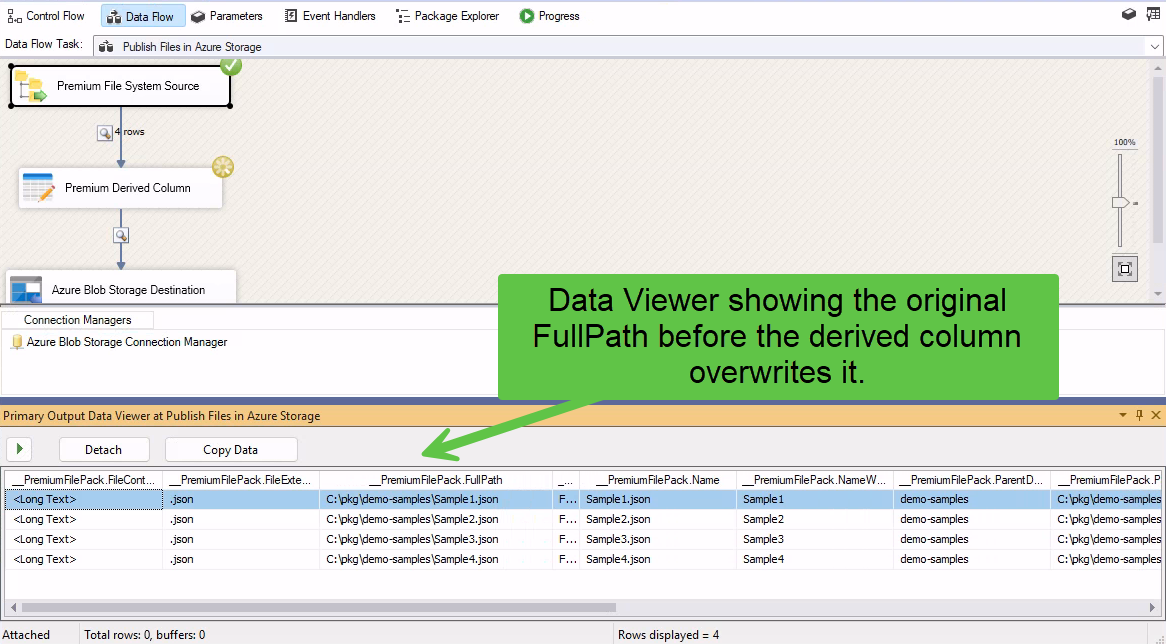Click the __PremiumFilePack.ParentD... column header
The height and width of the screenshot is (644, 1166).
point(972,480)
